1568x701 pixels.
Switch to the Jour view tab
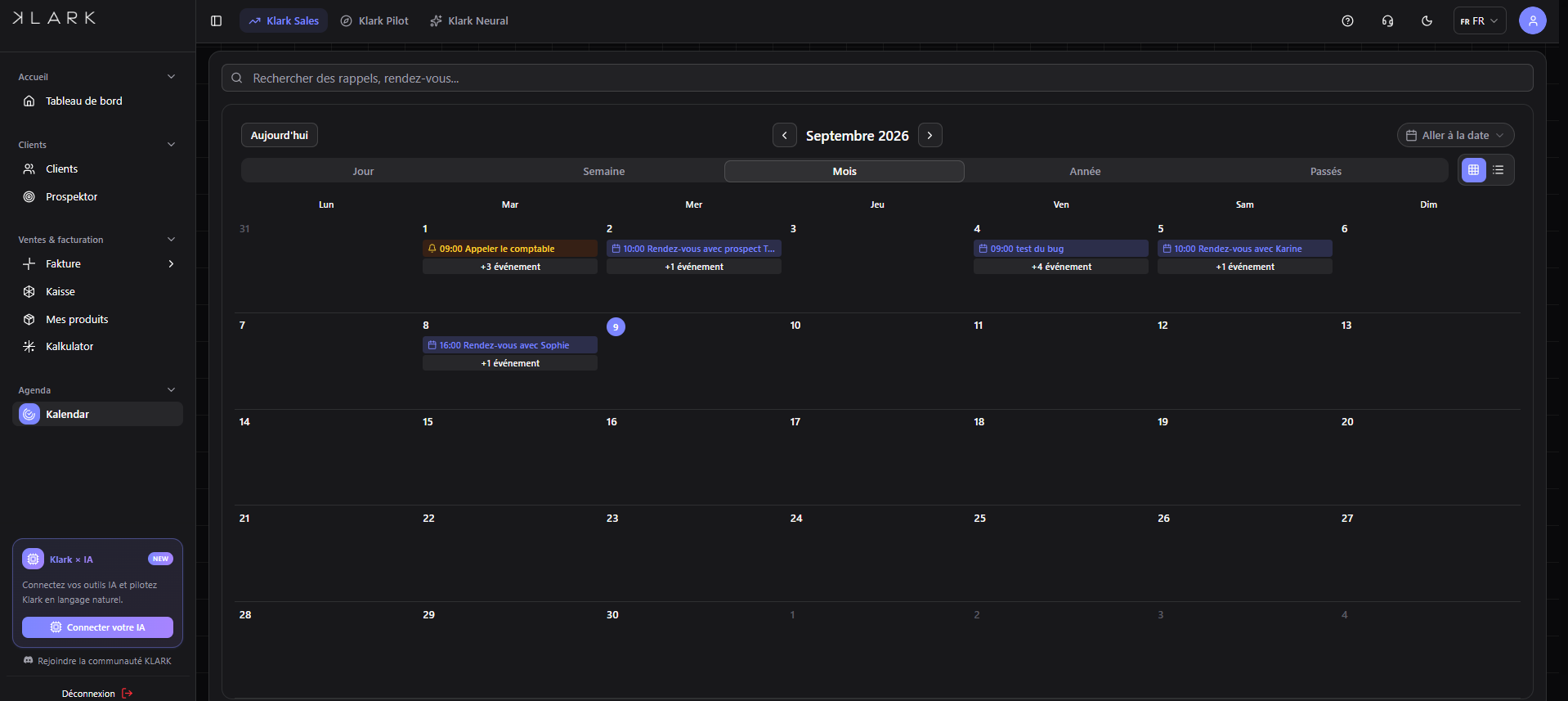coord(363,171)
